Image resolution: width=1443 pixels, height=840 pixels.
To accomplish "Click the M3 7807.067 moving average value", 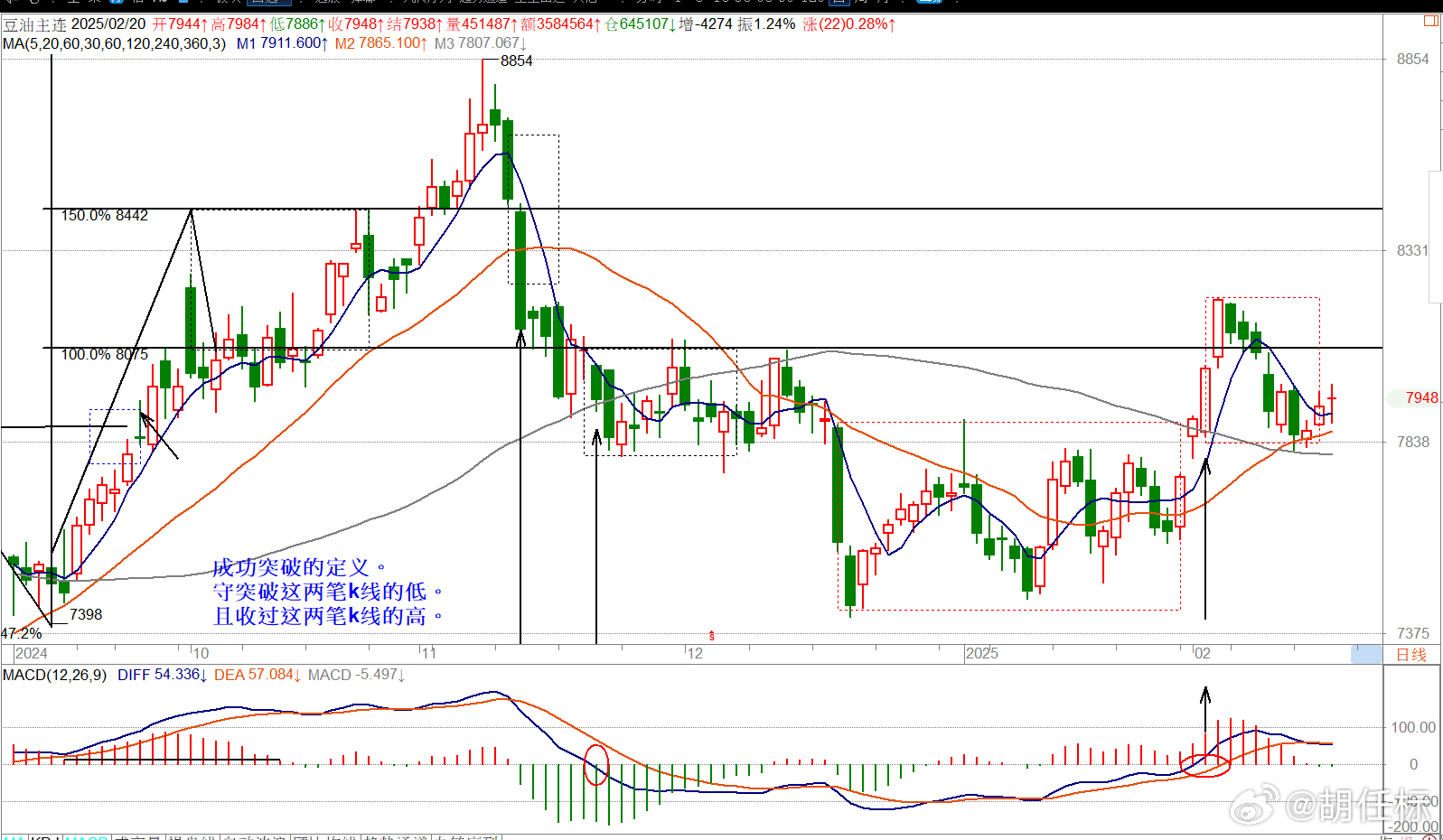I will coord(480,43).
